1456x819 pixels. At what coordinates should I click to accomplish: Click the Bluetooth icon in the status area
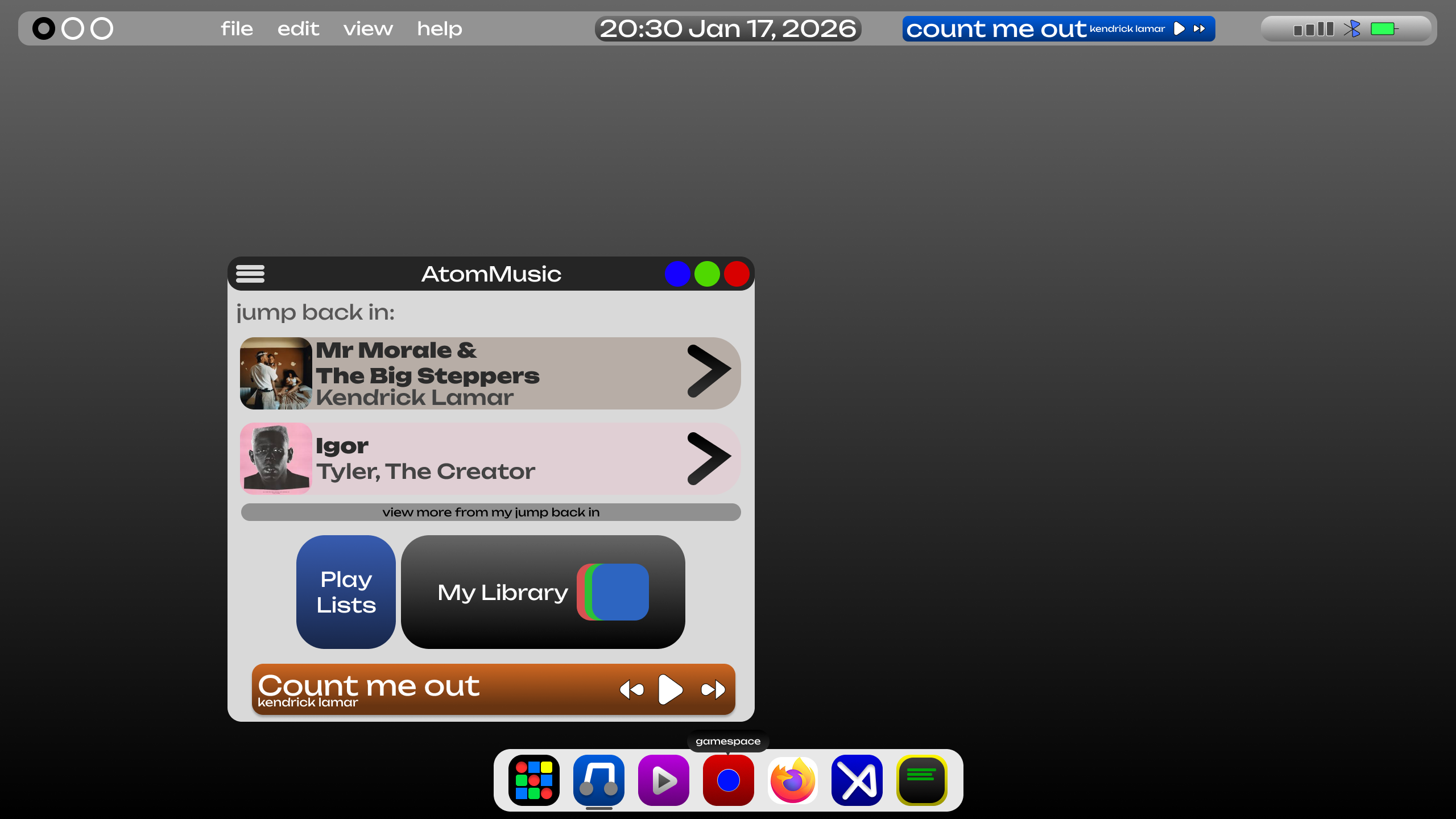[x=1352, y=28]
